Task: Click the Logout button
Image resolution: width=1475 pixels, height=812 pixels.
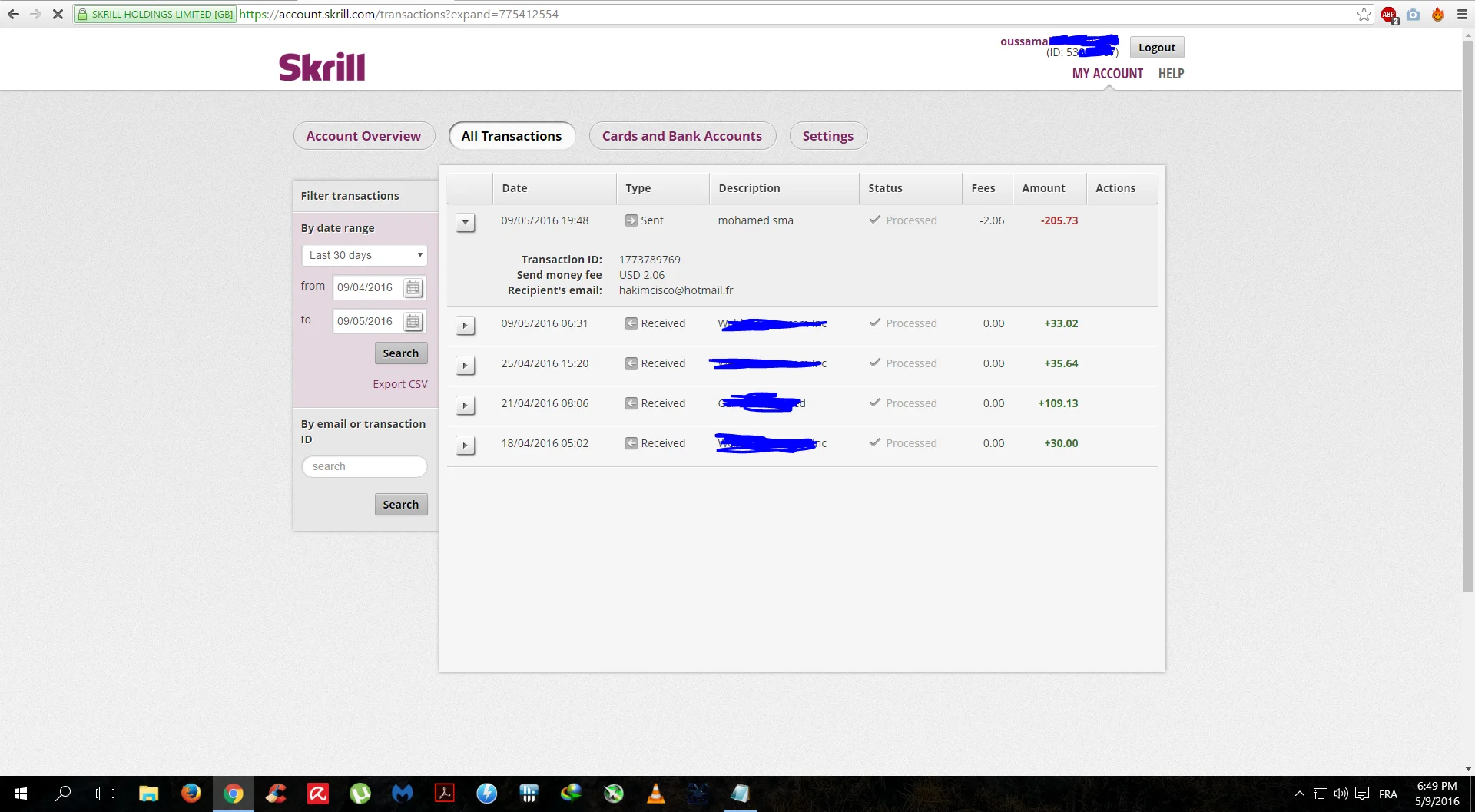Action: click(1156, 48)
